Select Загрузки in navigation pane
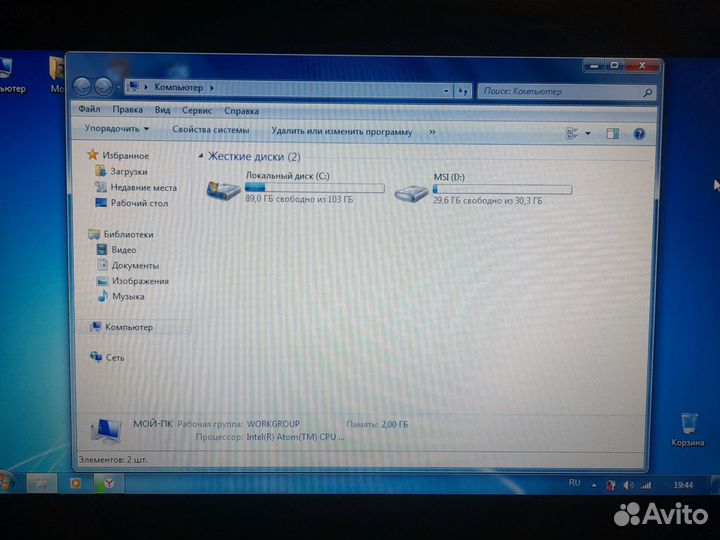Viewport: 720px width, 540px height. tap(128, 172)
